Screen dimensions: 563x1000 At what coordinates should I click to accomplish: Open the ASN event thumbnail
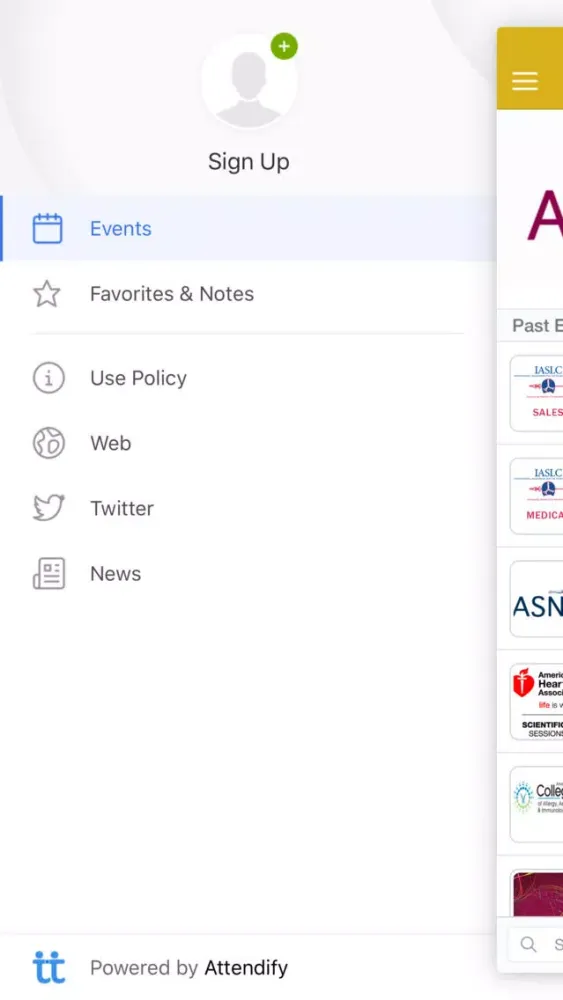point(536,599)
